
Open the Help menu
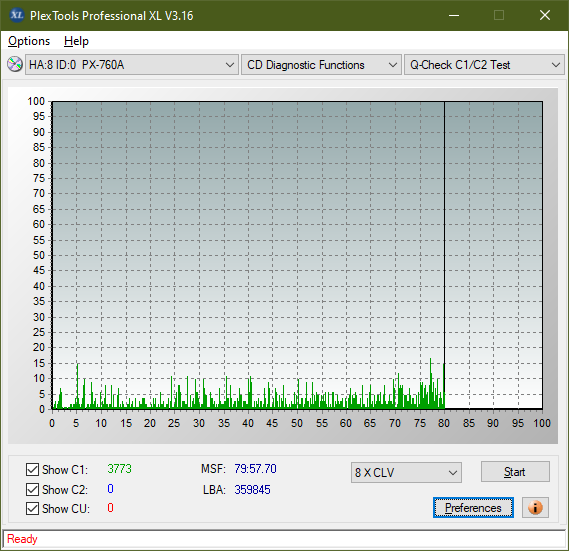point(76,41)
